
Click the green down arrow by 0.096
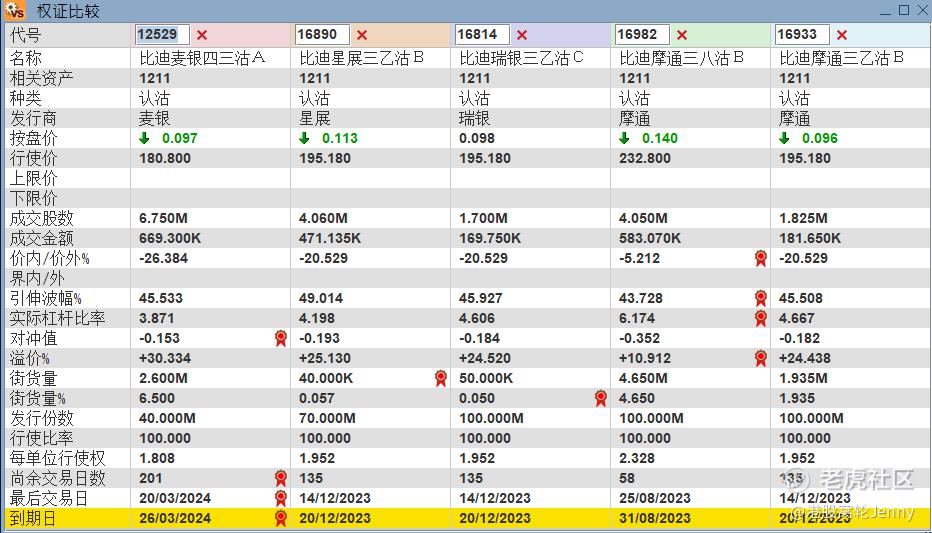pyautogui.click(x=783, y=138)
